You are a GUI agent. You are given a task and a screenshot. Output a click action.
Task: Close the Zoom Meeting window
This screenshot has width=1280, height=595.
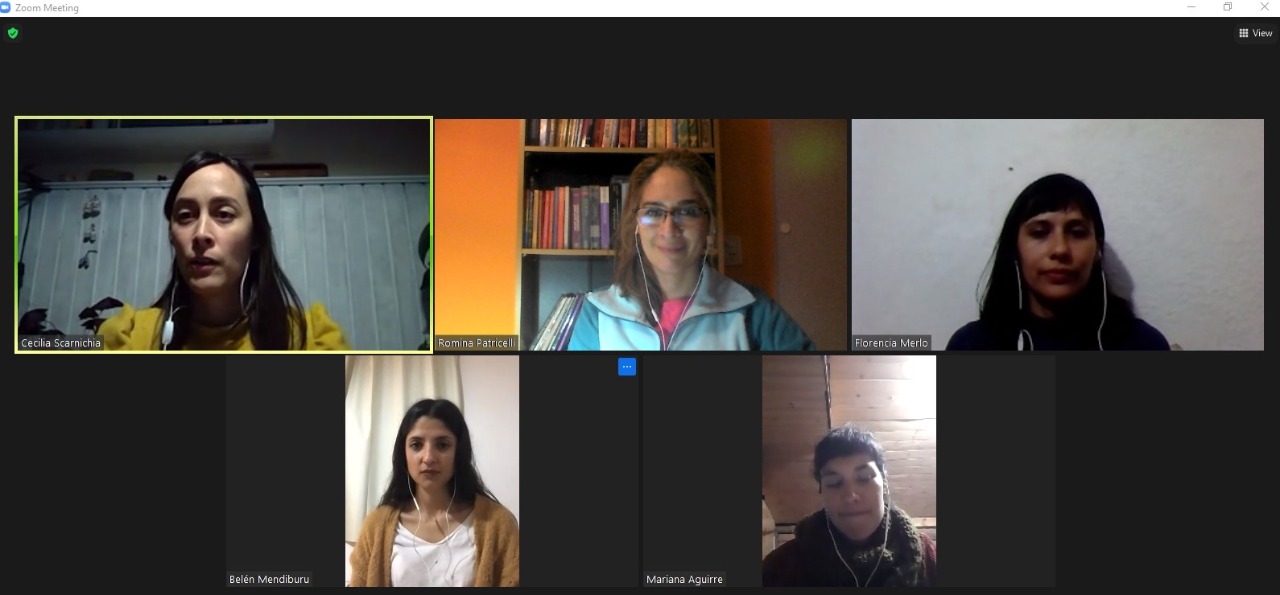click(x=1264, y=7)
